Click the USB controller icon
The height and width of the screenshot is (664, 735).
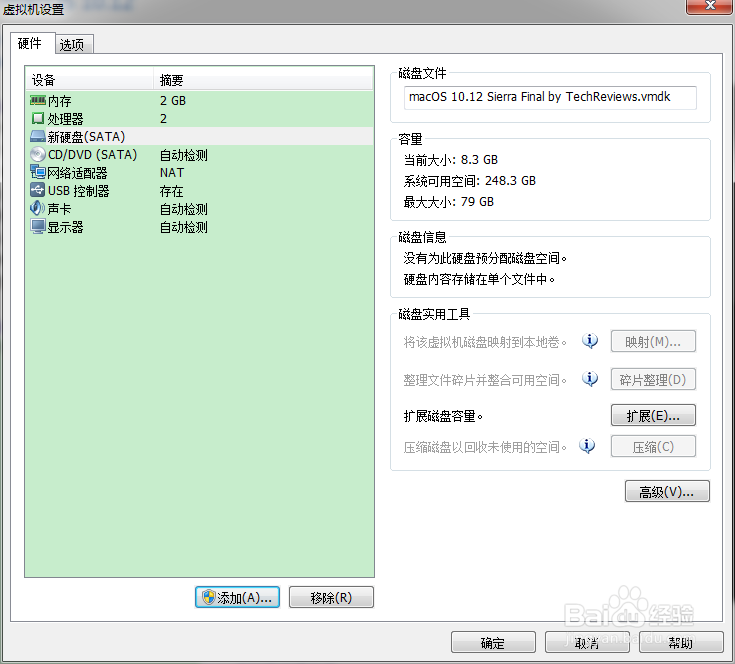(x=38, y=190)
